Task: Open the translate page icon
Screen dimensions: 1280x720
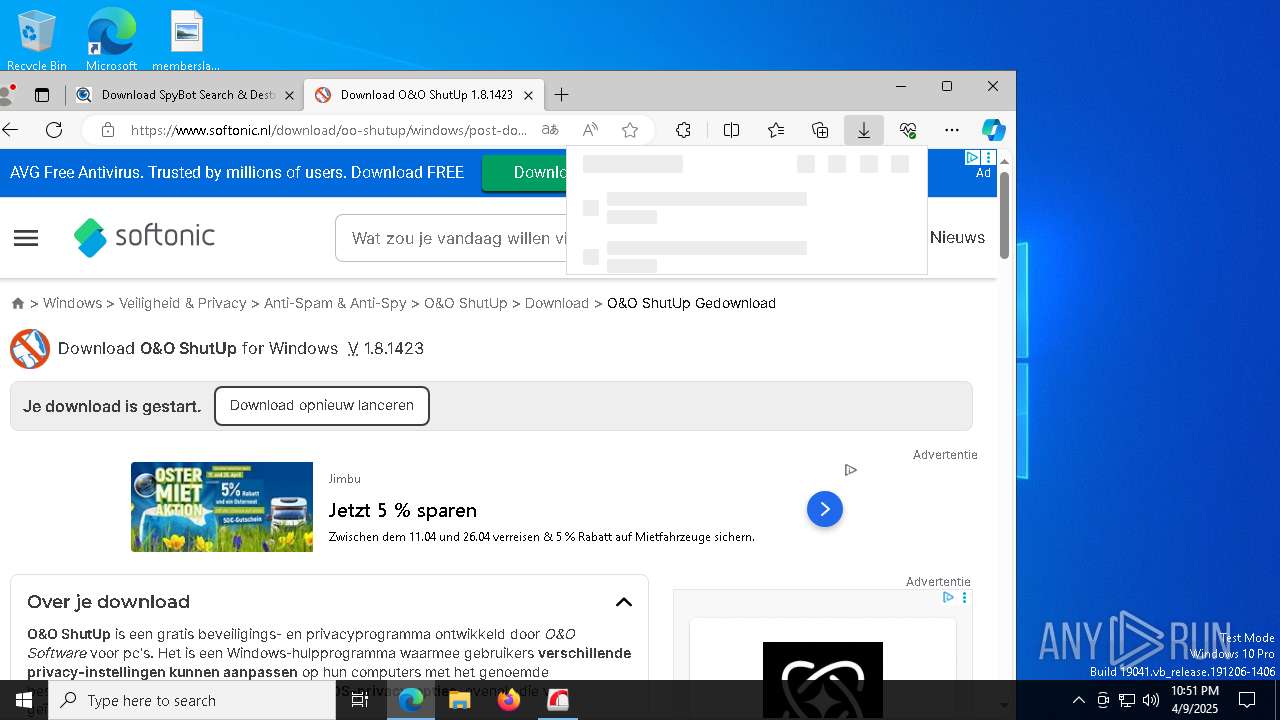Action: coord(550,130)
